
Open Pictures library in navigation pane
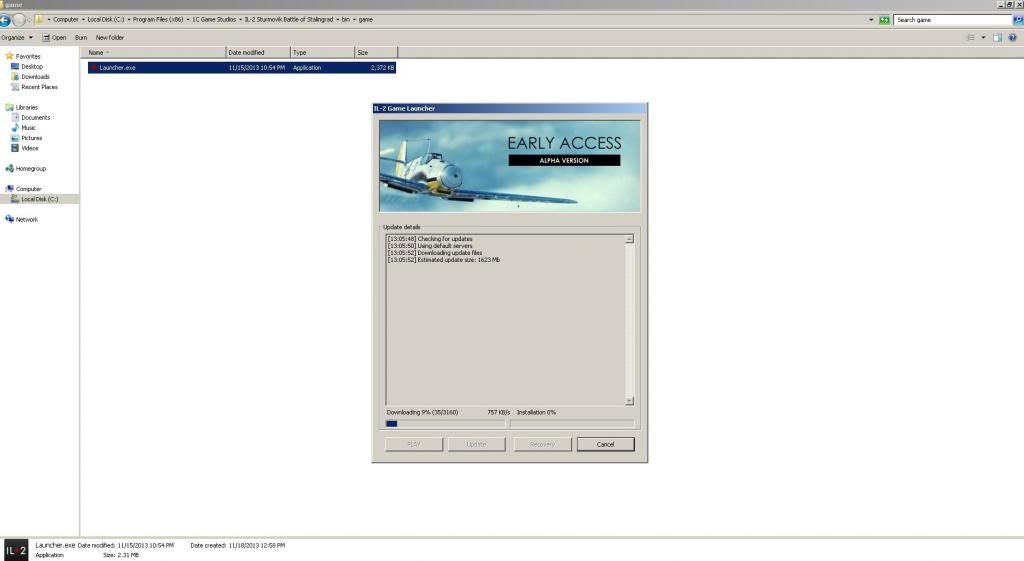click(x=31, y=138)
